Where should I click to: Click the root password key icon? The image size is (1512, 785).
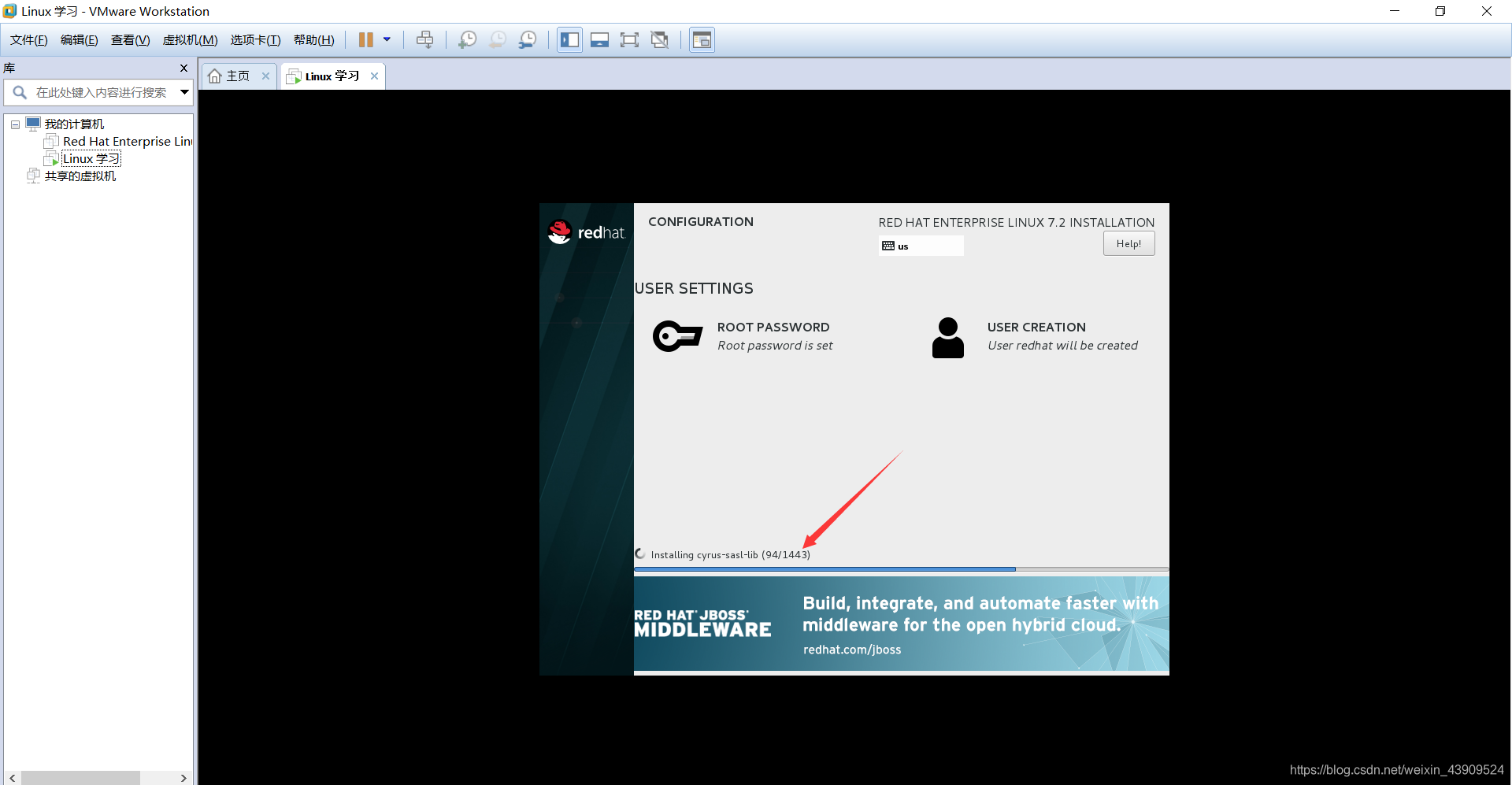click(677, 336)
